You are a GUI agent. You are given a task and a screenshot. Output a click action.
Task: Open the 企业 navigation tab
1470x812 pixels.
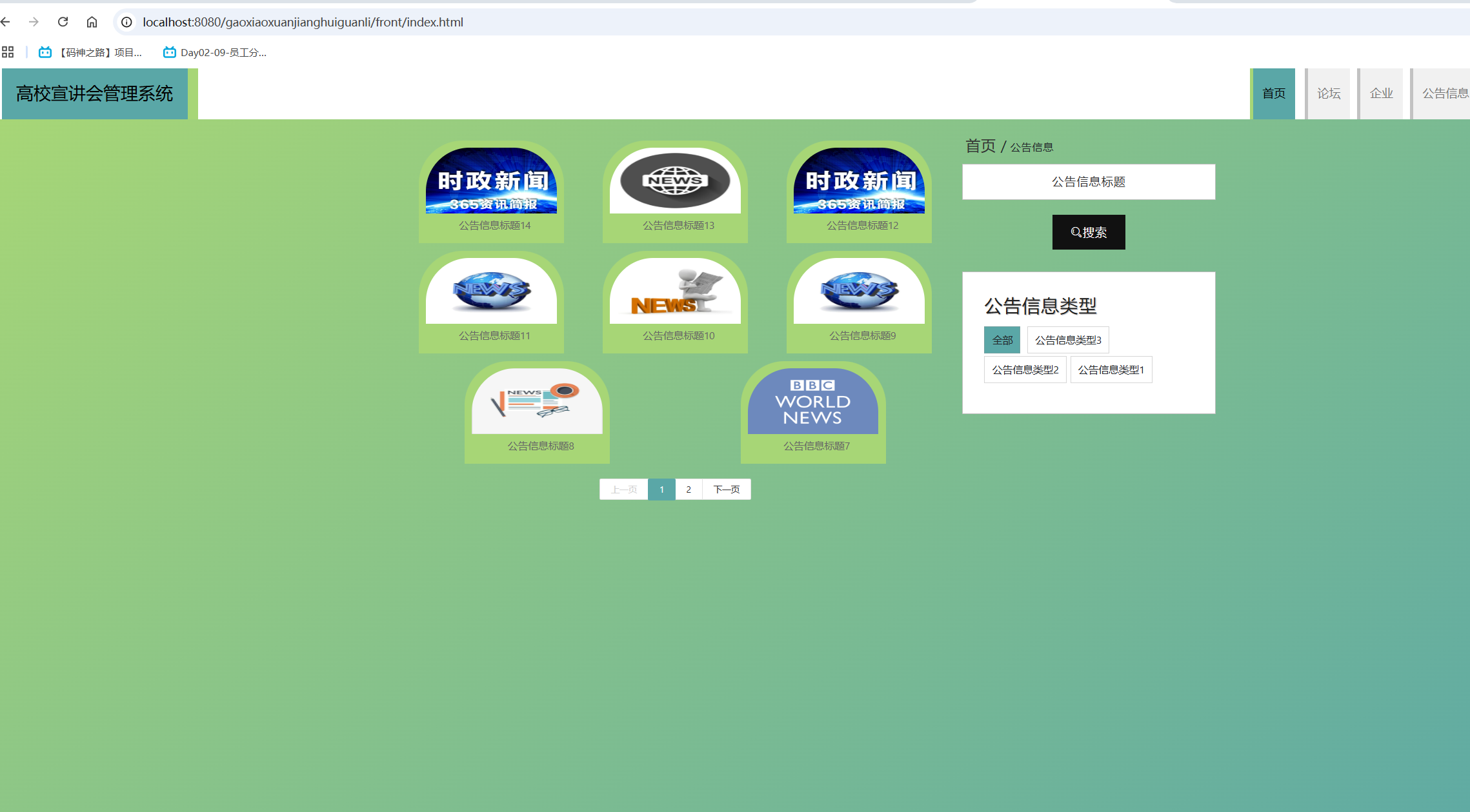click(x=1381, y=94)
